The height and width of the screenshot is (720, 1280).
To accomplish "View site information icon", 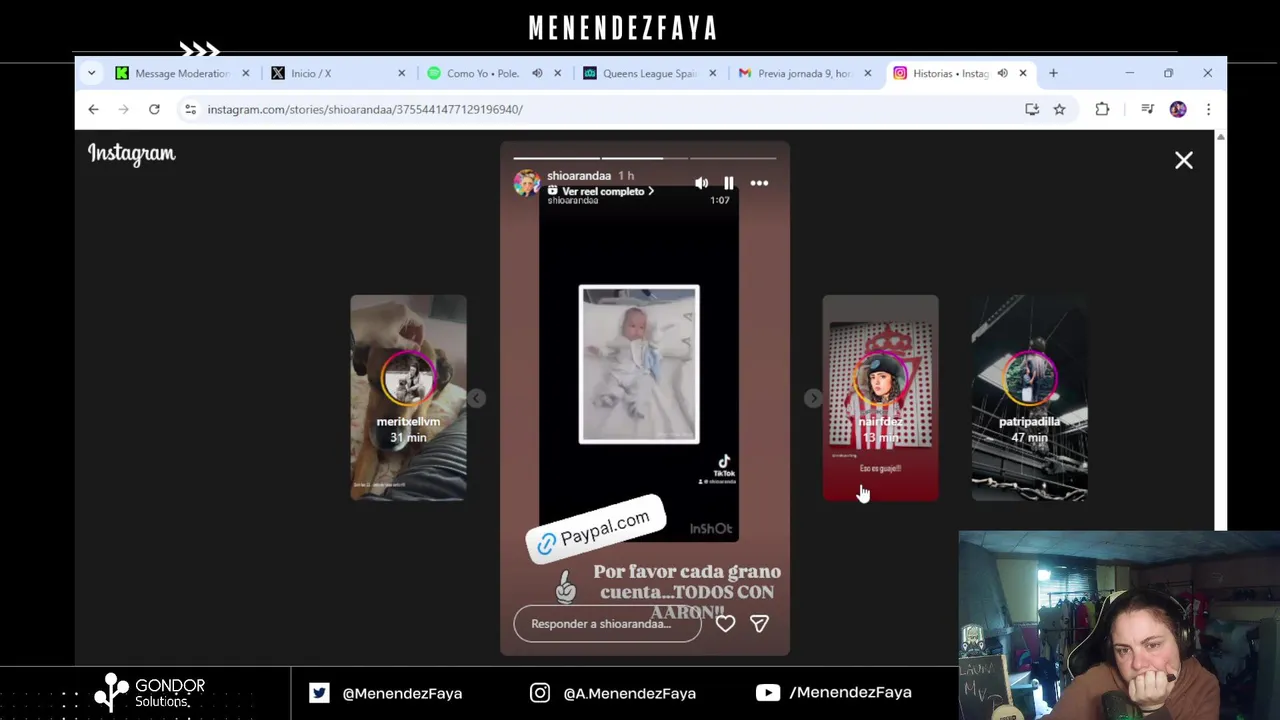I will point(190,109).
